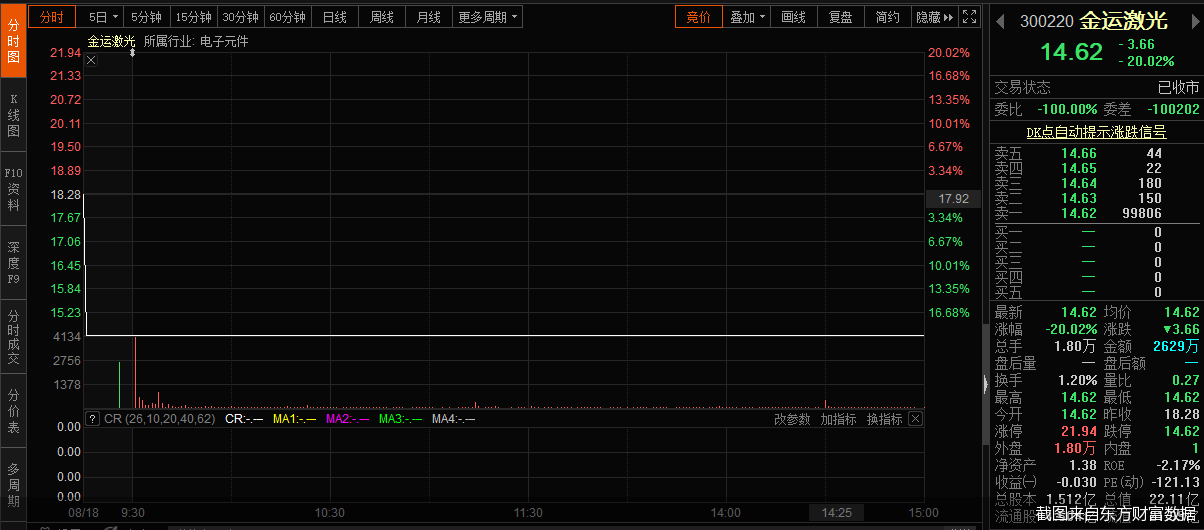Open 深度F9 sidebar page
This screenshot has width=1204, height=530.
coord(13,264)
